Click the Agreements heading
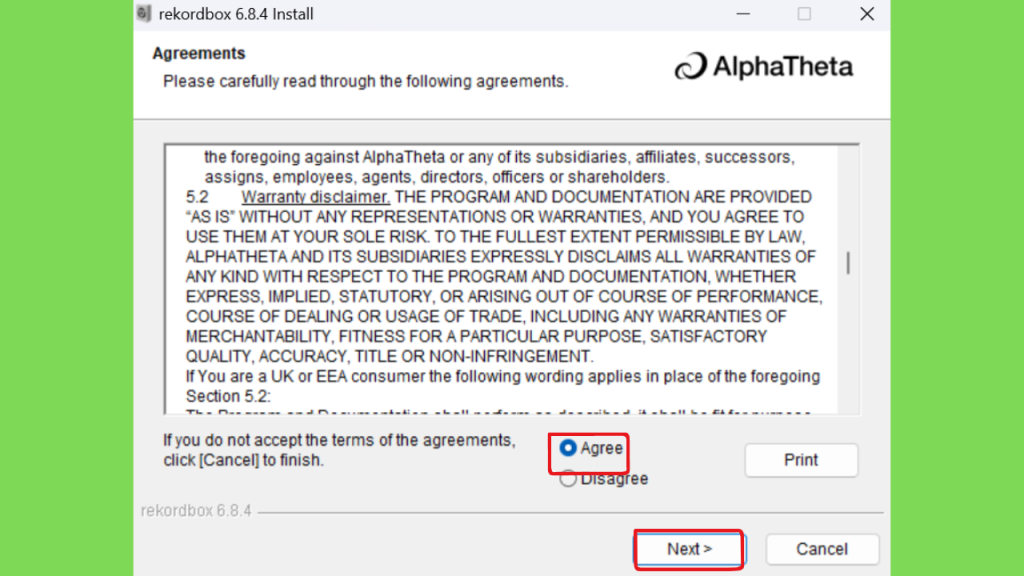The width and height of the screenshot is (1024, 576). coord(199,53)
